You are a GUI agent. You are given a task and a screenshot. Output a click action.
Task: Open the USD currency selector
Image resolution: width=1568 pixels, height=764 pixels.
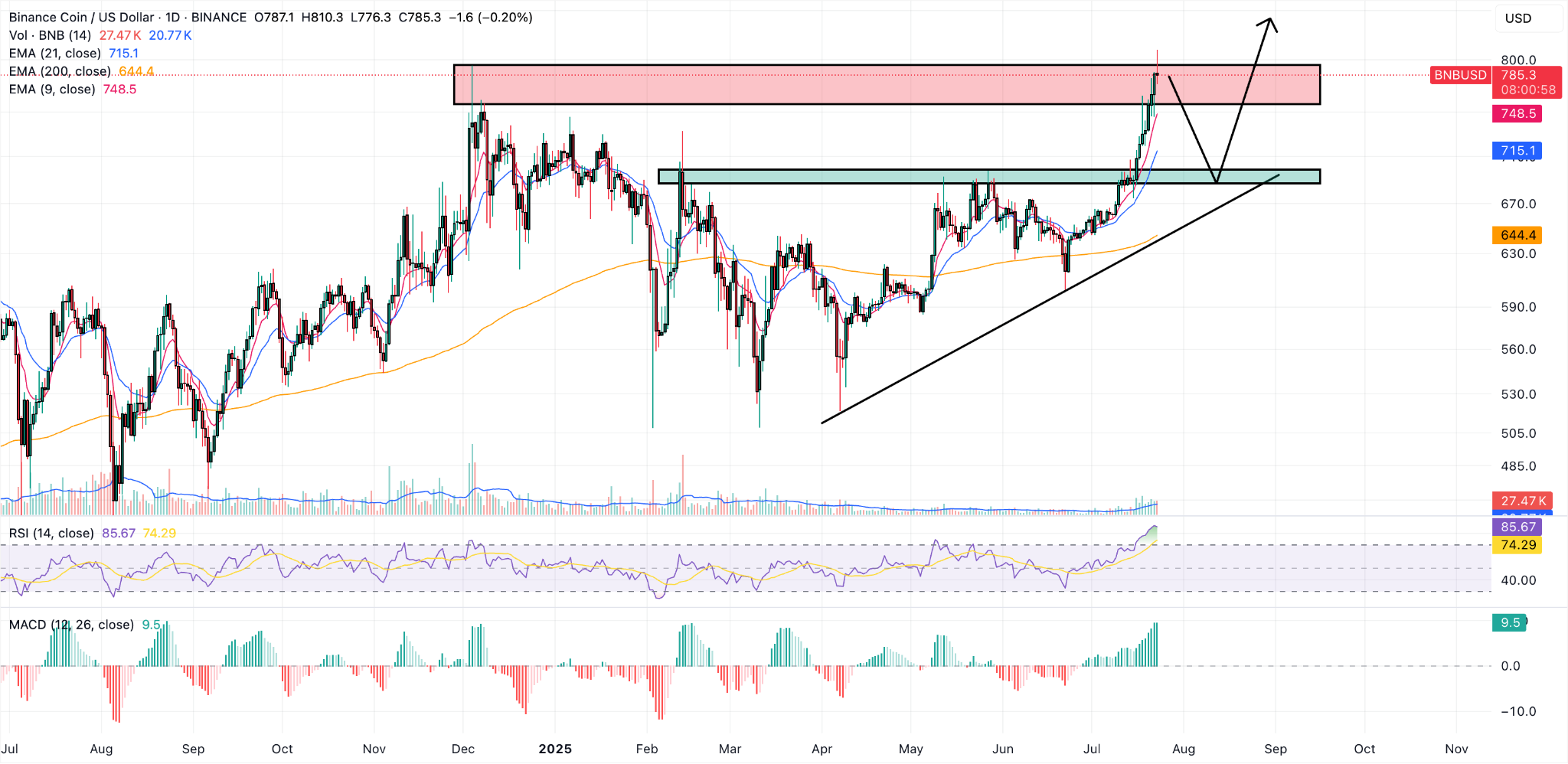pyautogui.click(x=1528, y=18)
